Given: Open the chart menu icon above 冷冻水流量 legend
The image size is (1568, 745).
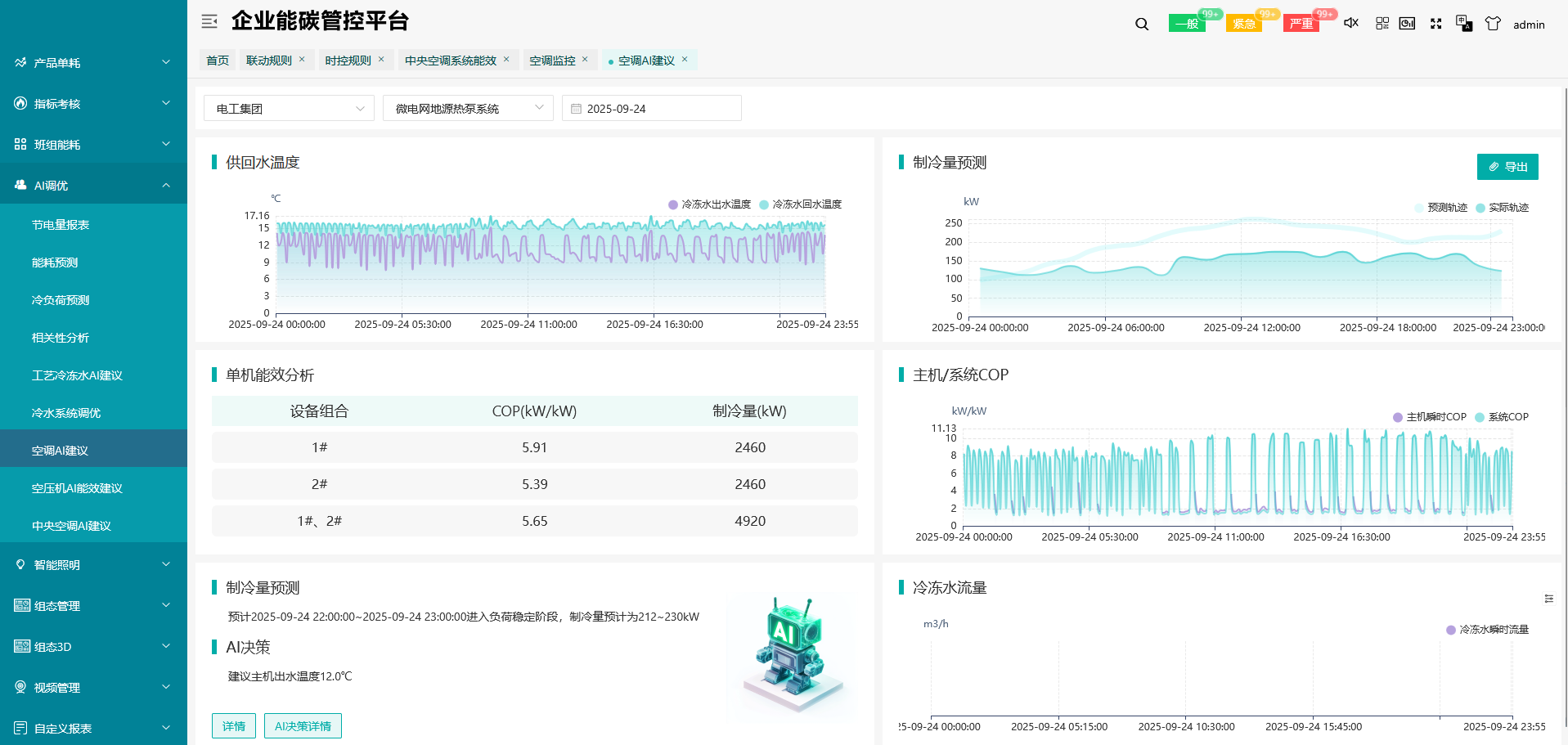Looking at the screenshot, I should pos(1548,599).
